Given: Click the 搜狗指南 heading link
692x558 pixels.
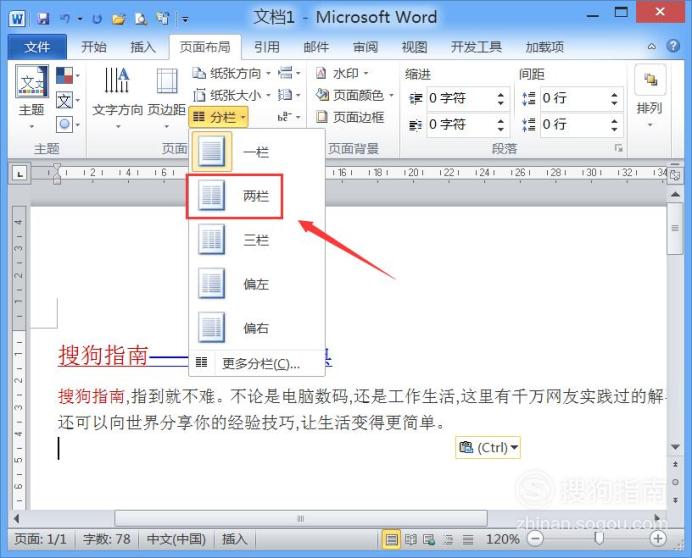Looking at the screenshot, I should (x=103, y=356).
